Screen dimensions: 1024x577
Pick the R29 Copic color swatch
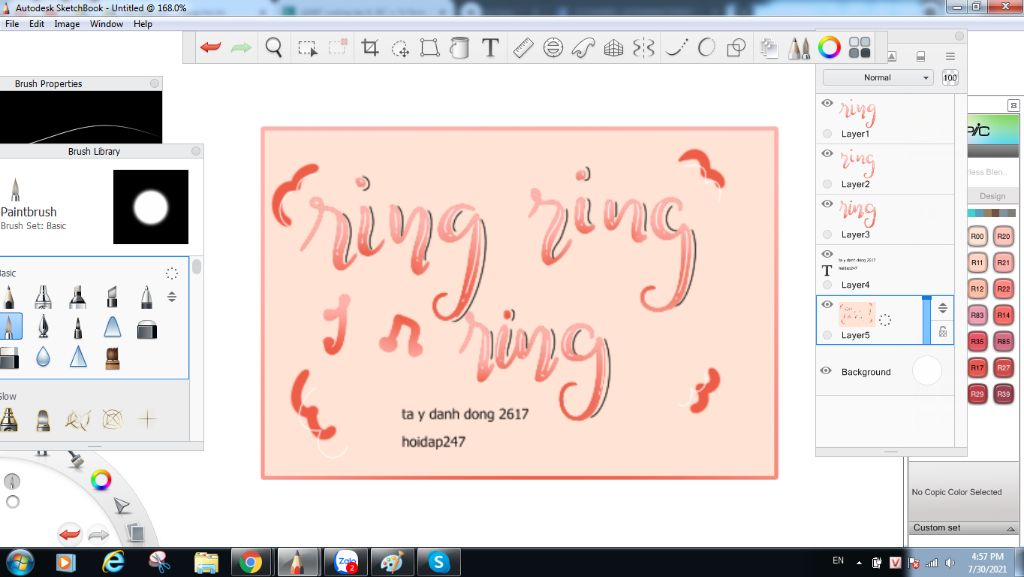click(x=977, y=394)
